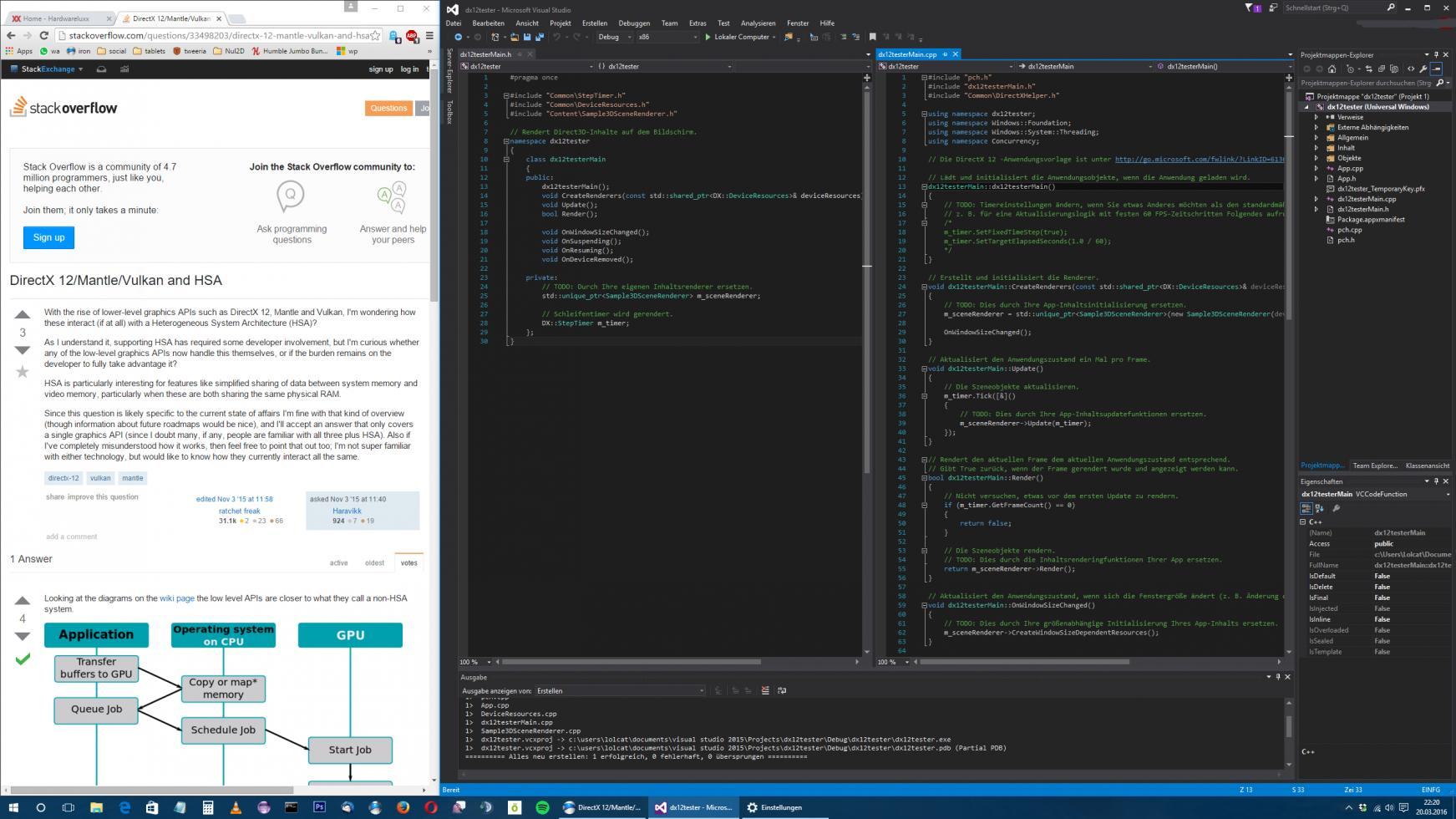Open user Haravikk's profile link
The width and height of the screenshot is (1456, 819).
pos(347,511)
